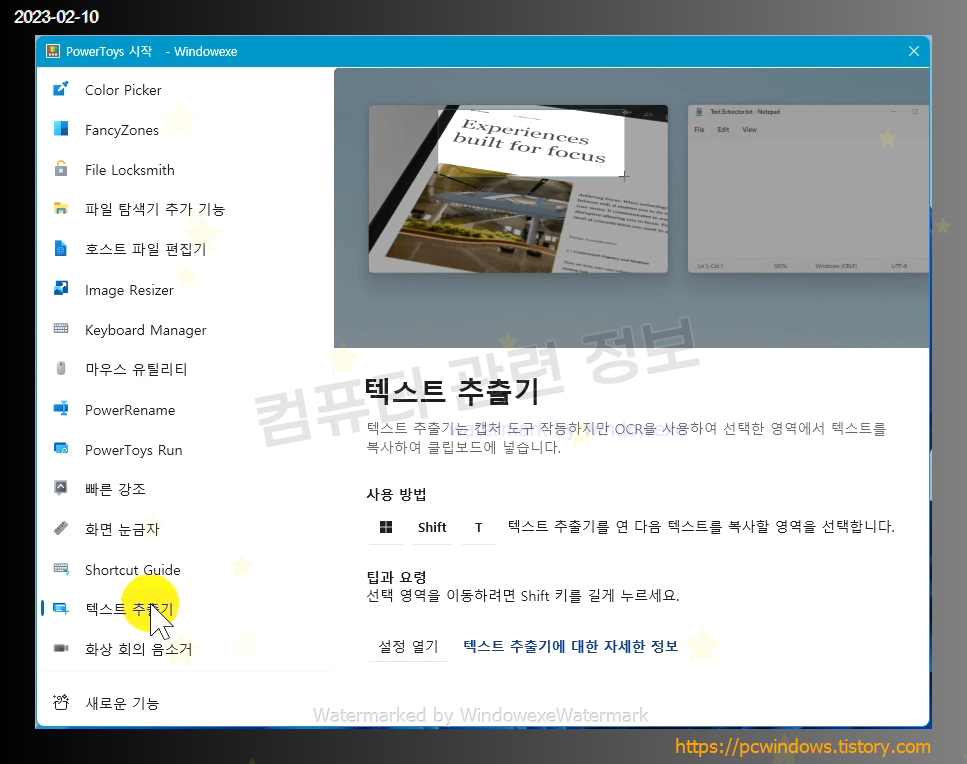Click the text extractor preview image
Viewport: 967px width, 764px height.
click(x=632, y=208)
